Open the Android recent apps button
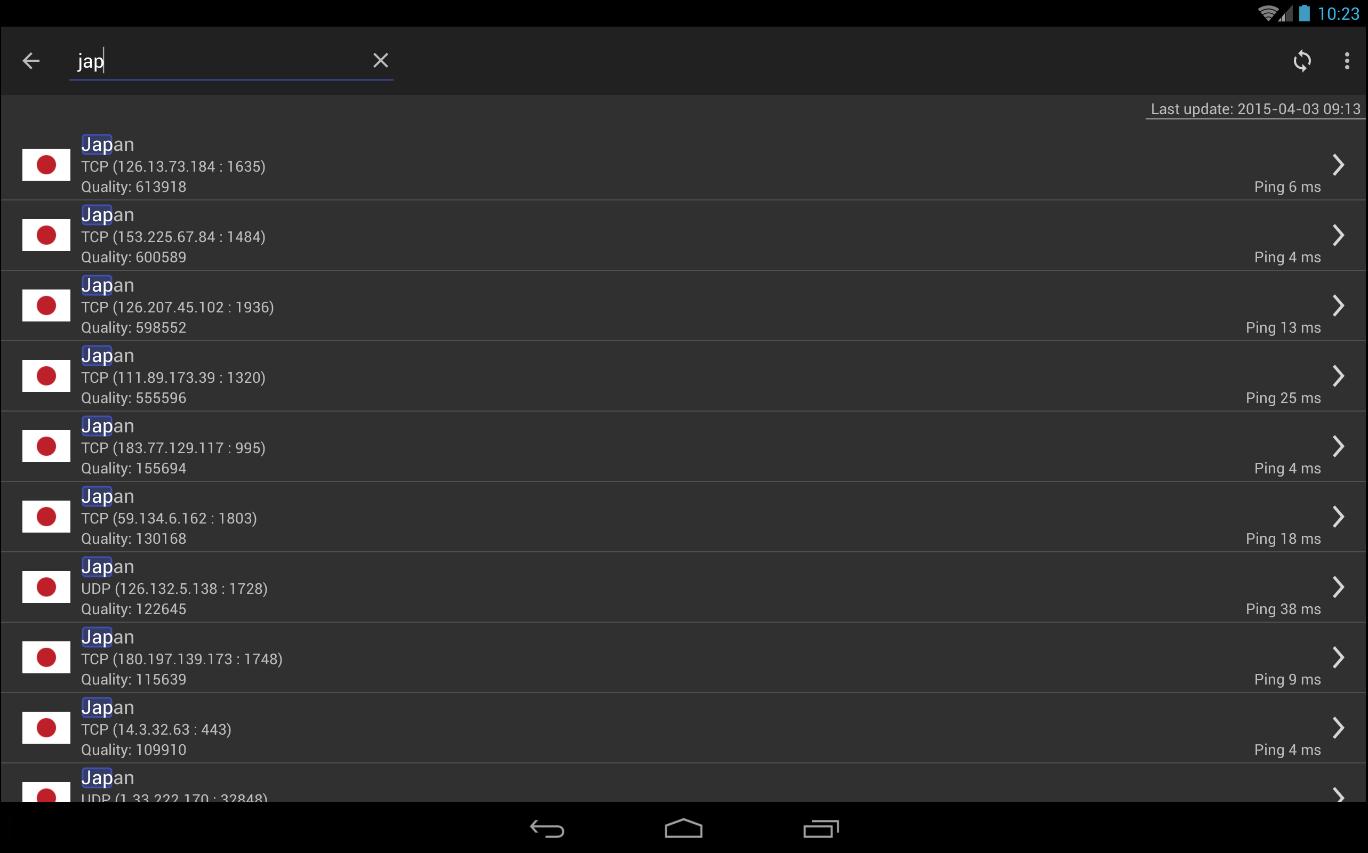Image resolution: width=1368 pixels, height=853 pixels. point(821,828)
